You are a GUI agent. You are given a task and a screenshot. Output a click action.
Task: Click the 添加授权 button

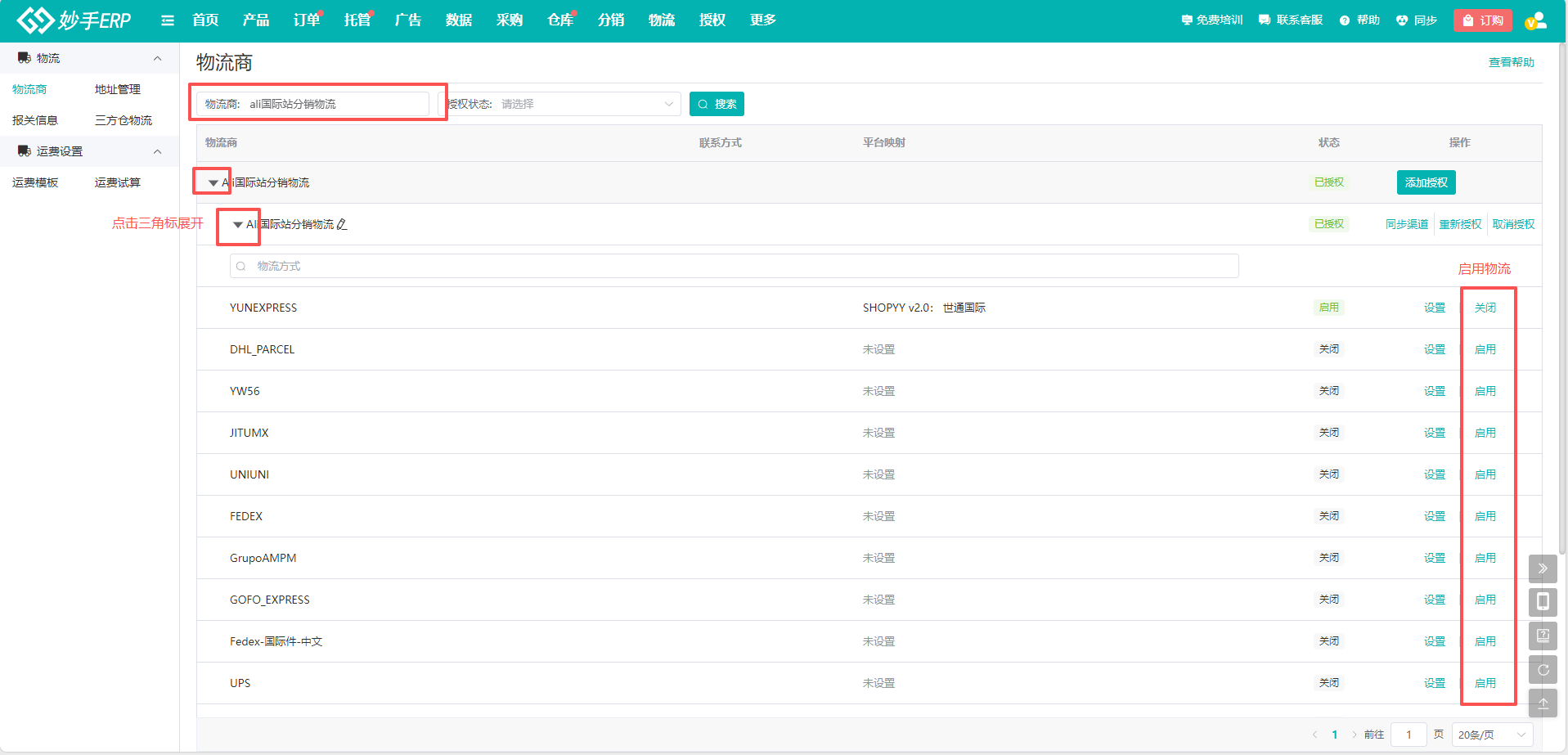click(x=1426, y=182)
